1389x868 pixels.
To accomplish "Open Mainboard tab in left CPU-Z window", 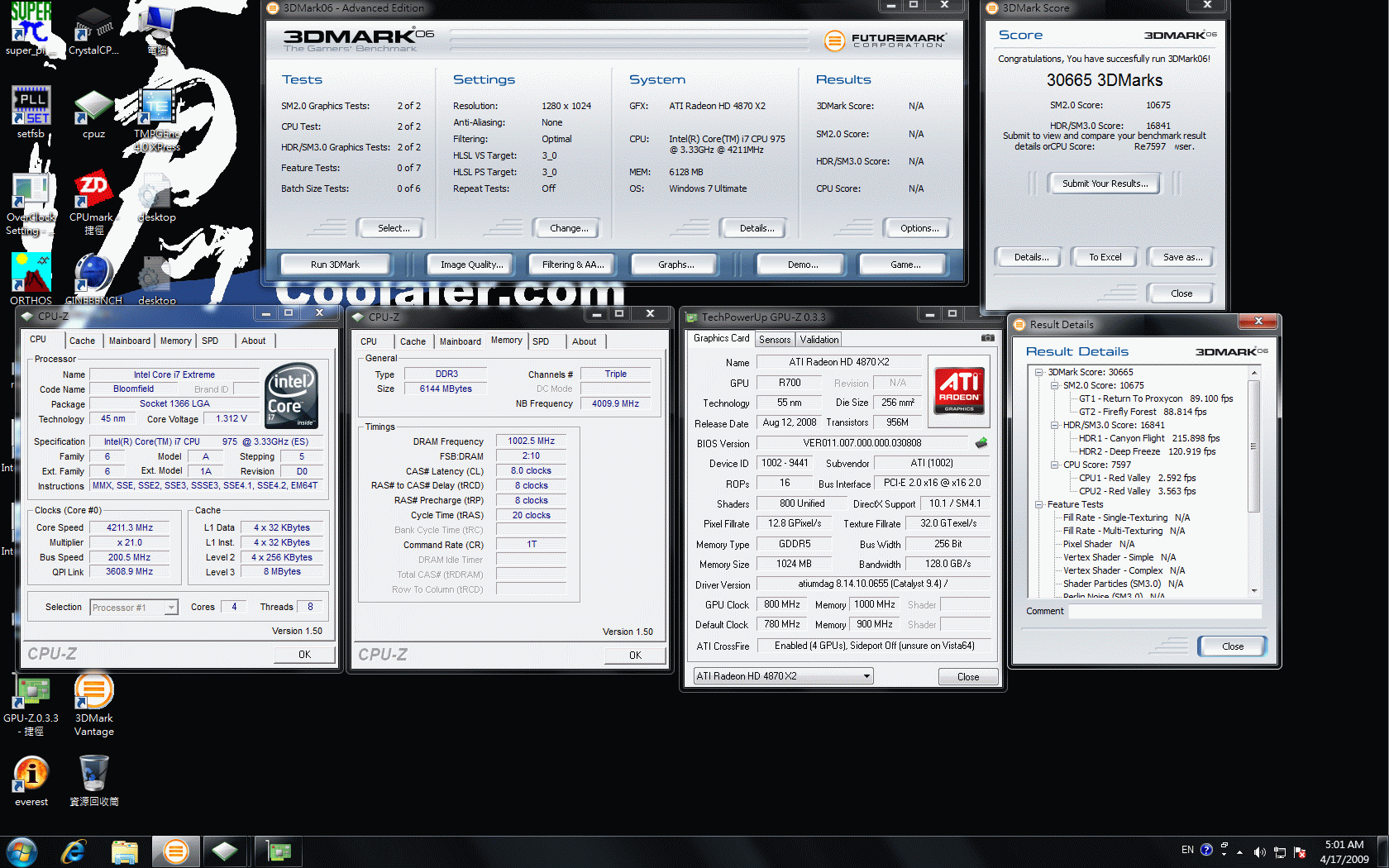I will [x=130, y=341].
